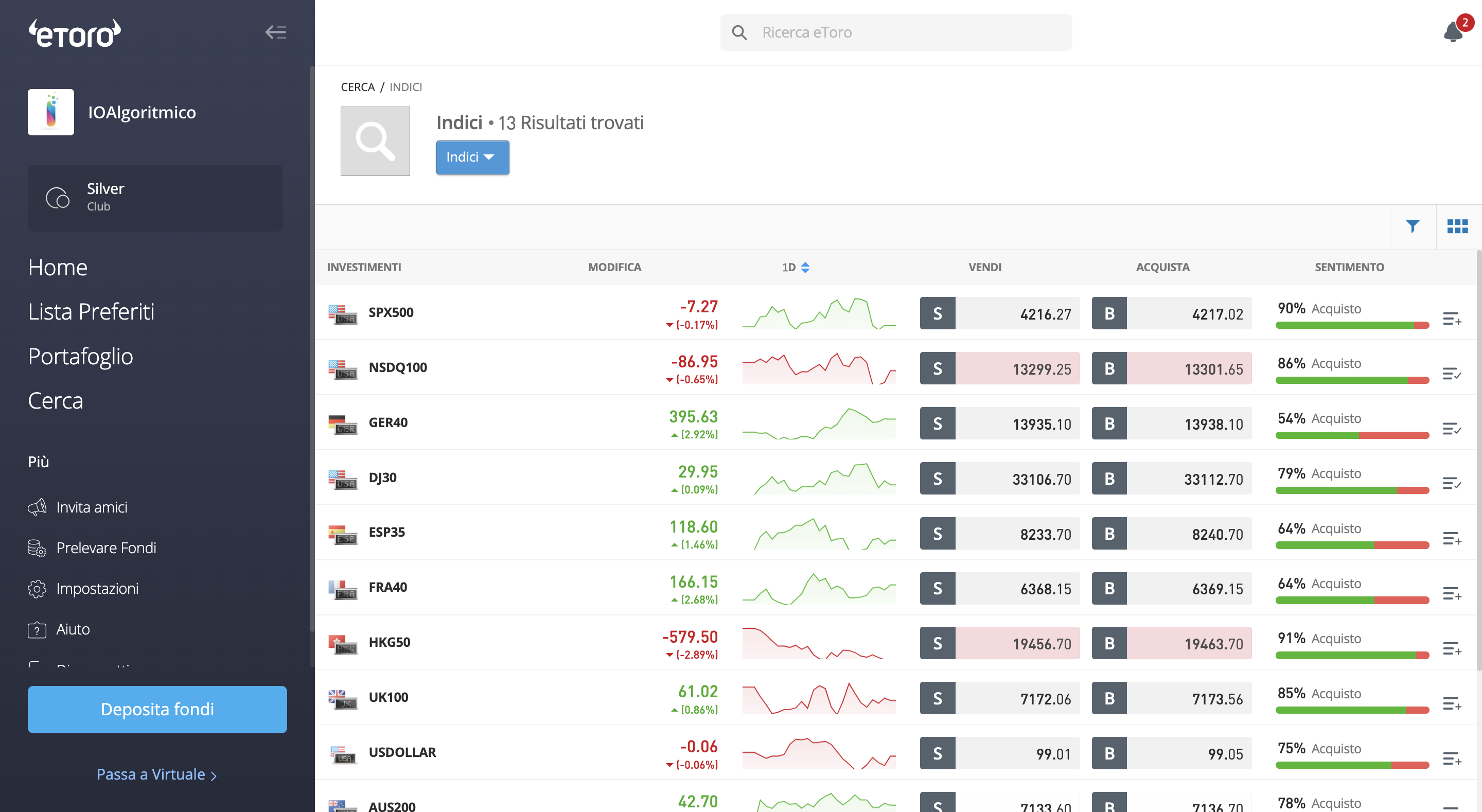Open Impostazioni gear icon

tap(37, 589)
